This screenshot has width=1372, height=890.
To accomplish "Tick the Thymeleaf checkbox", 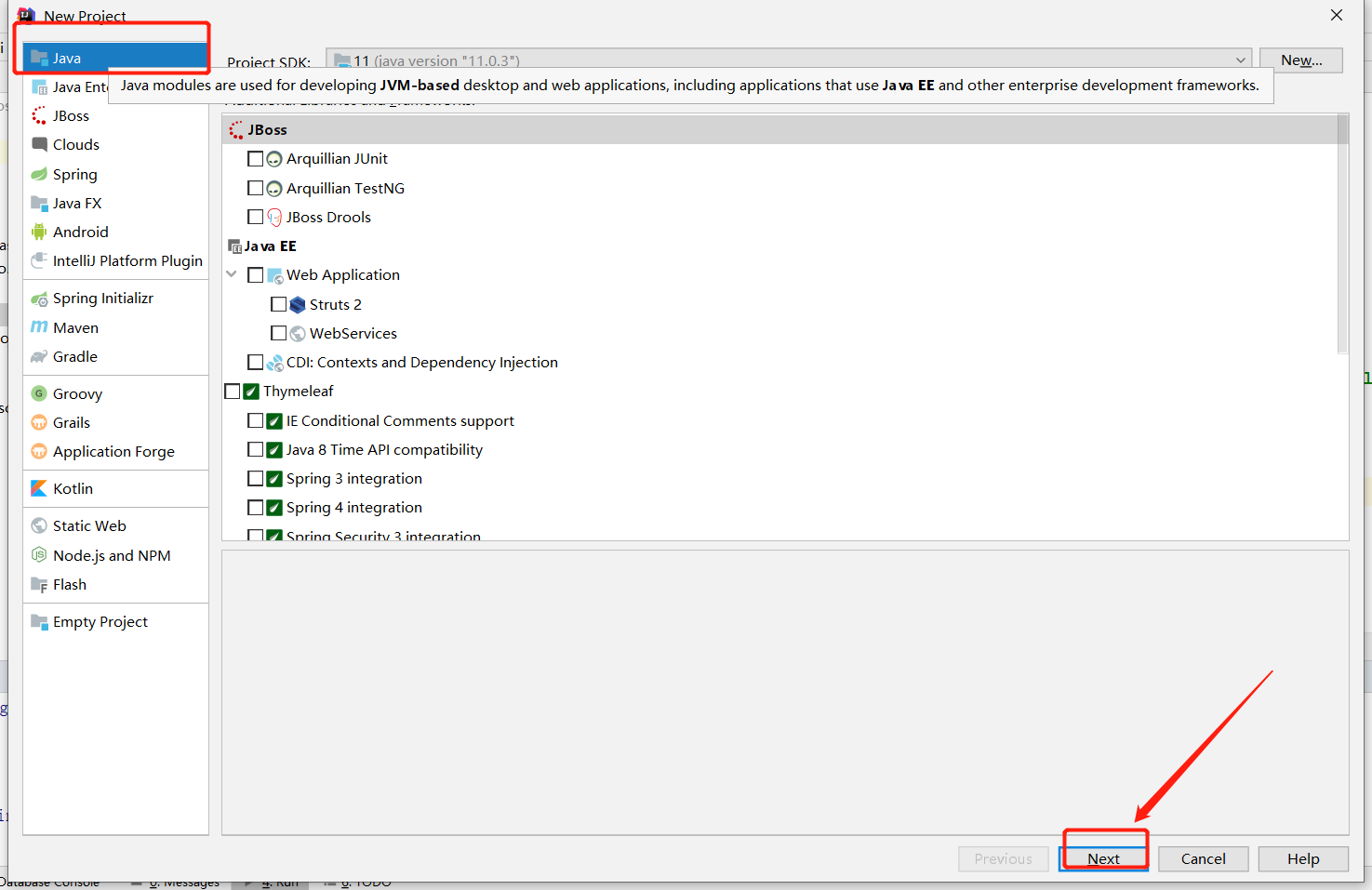I will 233,392.
